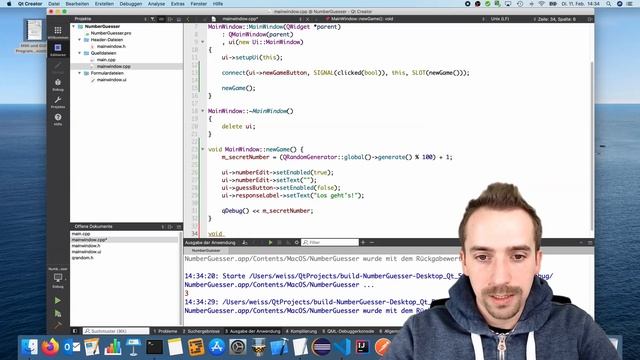Open the Hilfe mode in sidebar
The height and width of the screenshot is (360, 640).
[58, 119]
